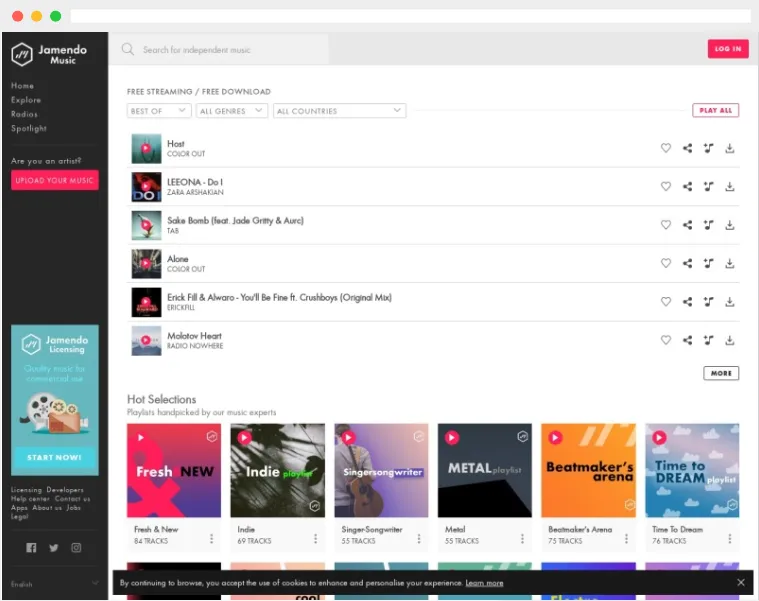Image resolution: width=759 pixels, height=601 pixels.
Task: Share the LEEONA - Do I track
Action: click(x=687, y=186)
